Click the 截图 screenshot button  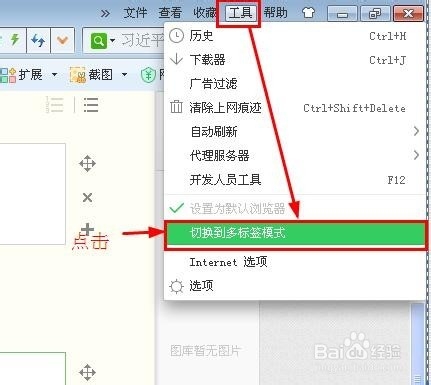click(91, 75)
